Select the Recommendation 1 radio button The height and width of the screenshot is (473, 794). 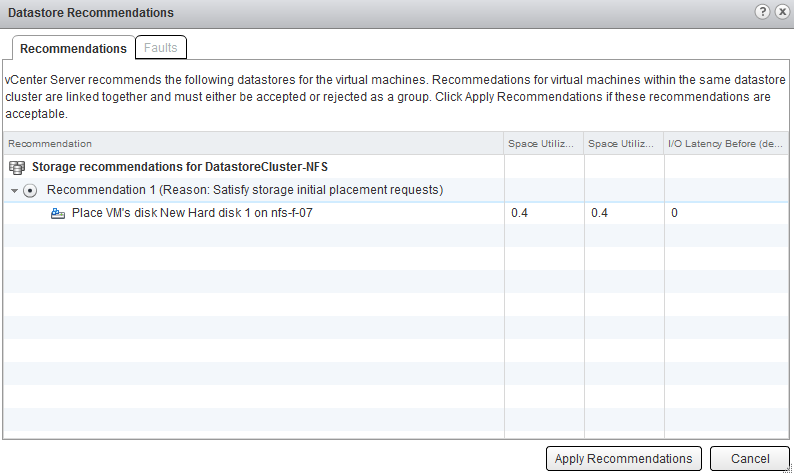[x=31, y=190]
